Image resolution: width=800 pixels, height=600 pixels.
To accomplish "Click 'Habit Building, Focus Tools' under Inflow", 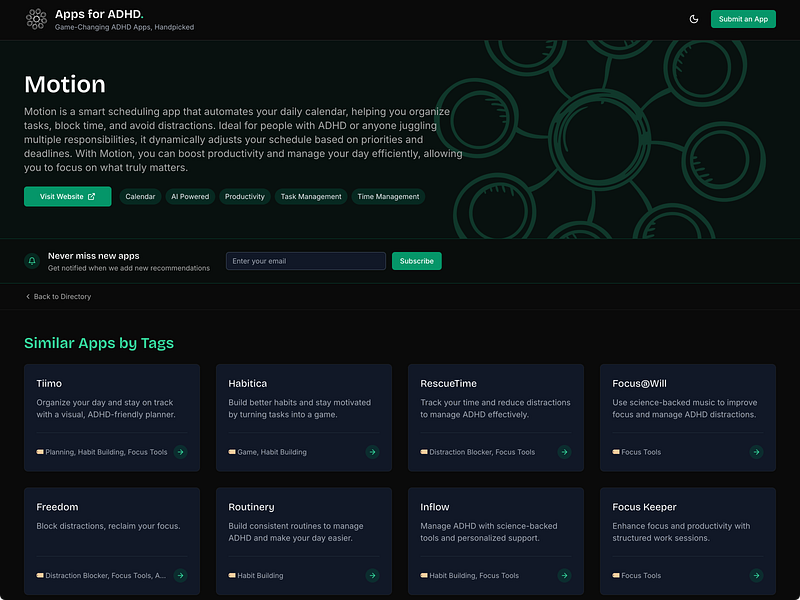I will [474, 576].
